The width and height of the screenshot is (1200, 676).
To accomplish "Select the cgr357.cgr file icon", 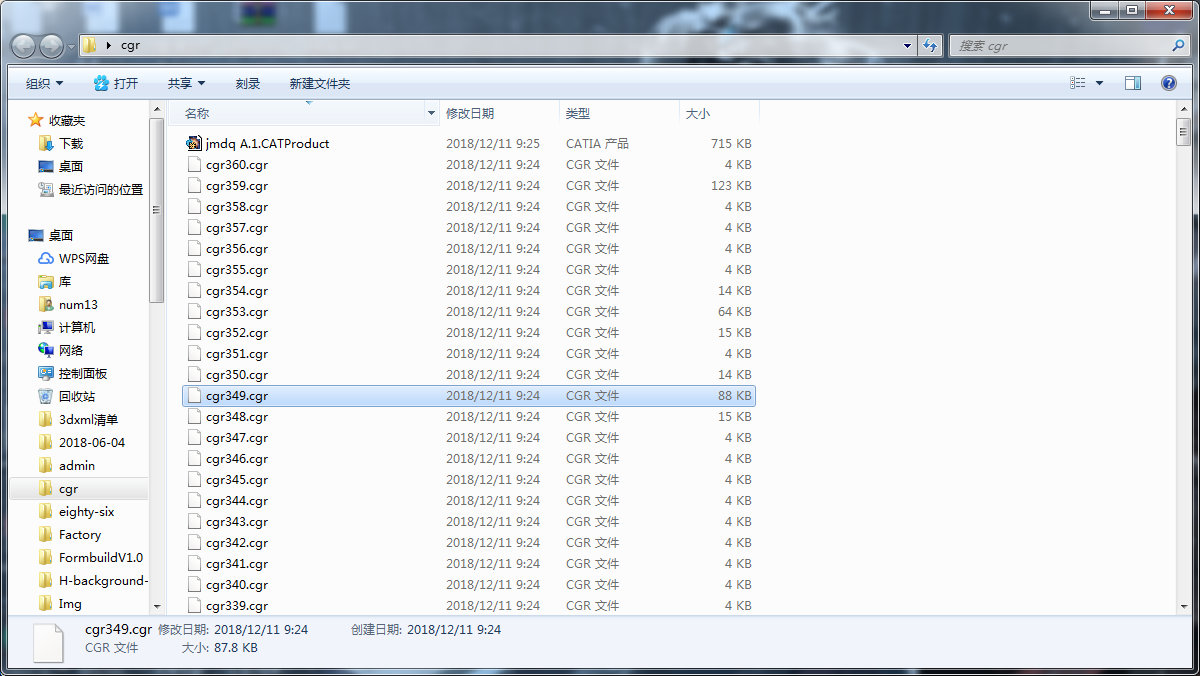I will (194, 227).
